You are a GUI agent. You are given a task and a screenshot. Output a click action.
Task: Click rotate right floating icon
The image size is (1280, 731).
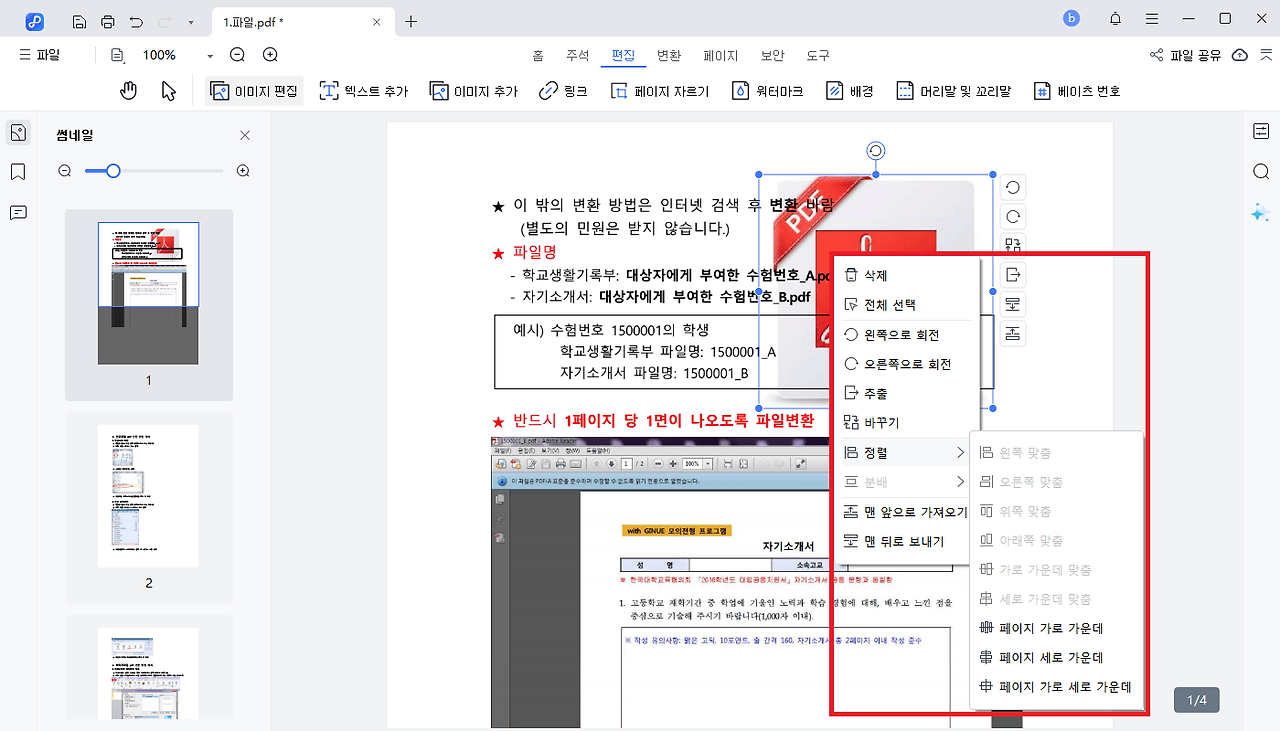click(x=1013, y=216)
